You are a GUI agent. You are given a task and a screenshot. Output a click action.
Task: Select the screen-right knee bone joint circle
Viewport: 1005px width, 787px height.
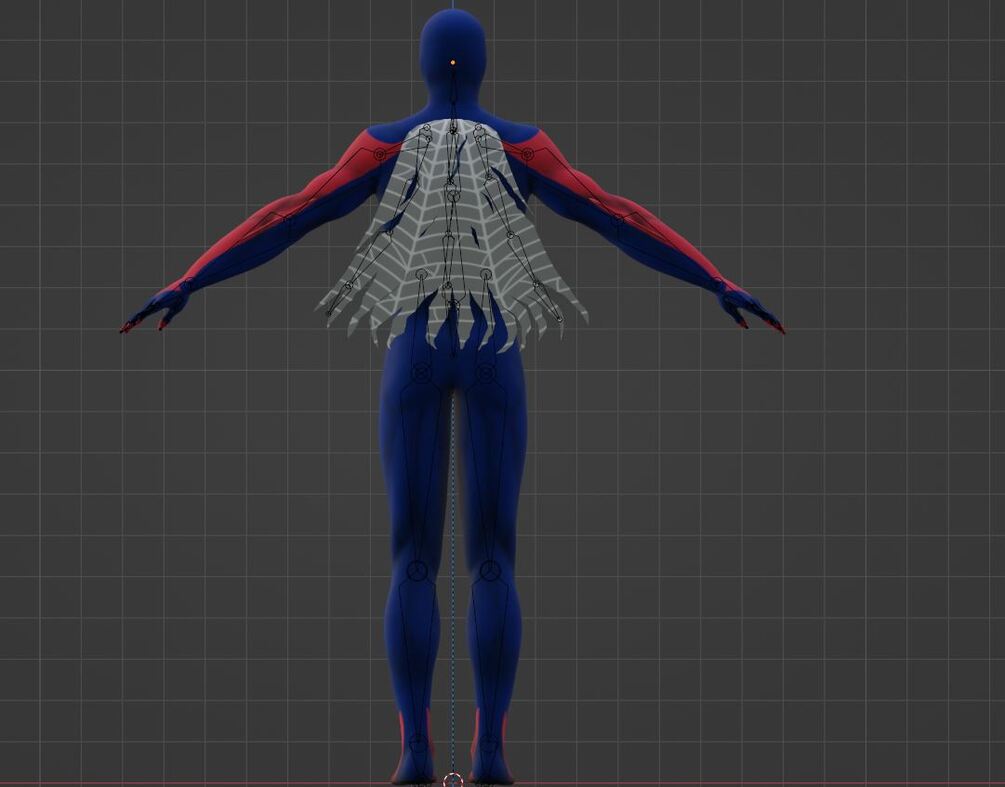(x=490, y=570)
